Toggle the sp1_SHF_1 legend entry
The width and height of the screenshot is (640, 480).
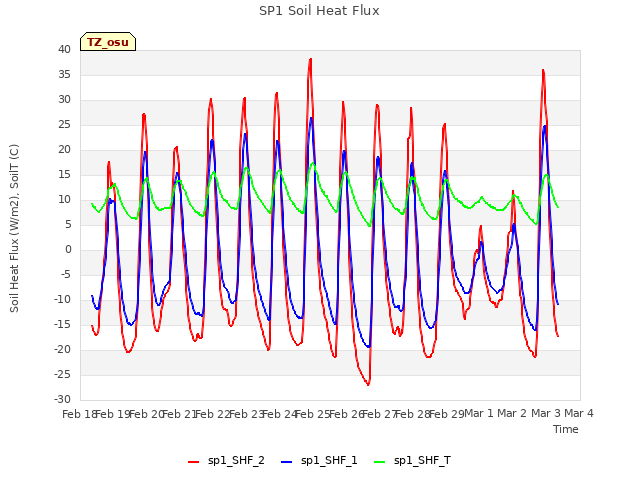(x=319, y=461)
